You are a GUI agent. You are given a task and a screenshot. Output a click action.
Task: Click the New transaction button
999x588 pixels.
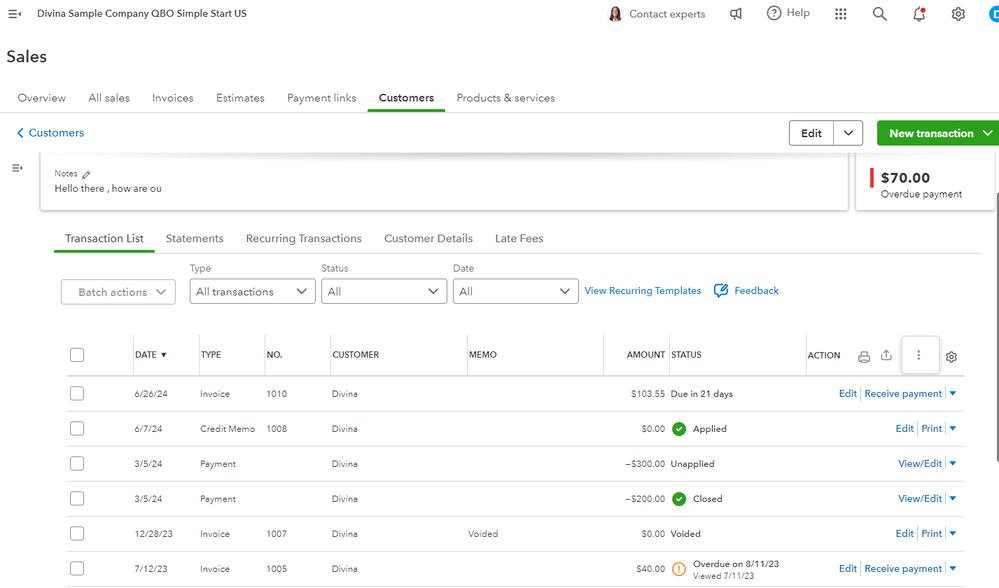coord(931,133)
